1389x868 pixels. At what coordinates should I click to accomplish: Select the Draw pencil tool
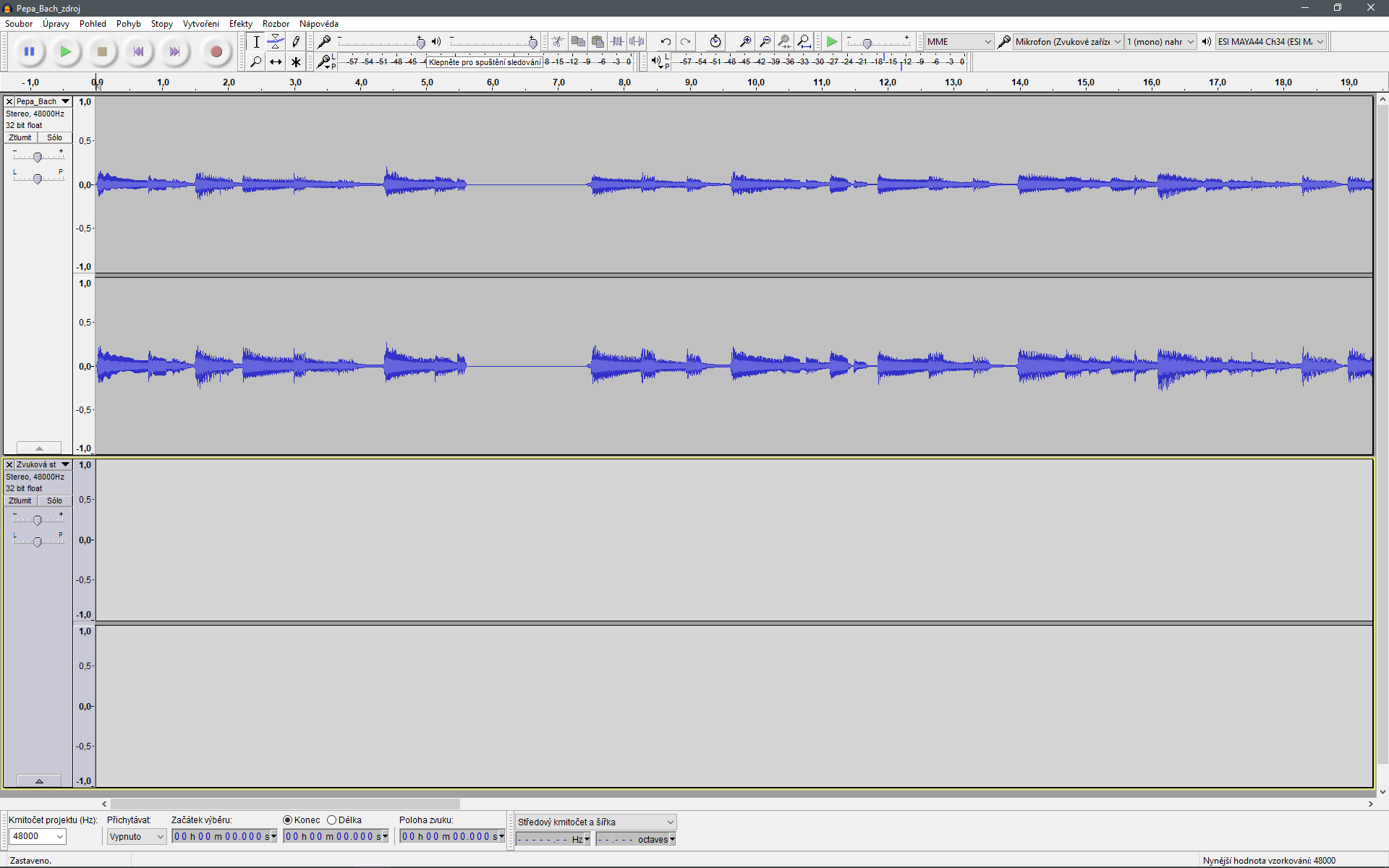click(296, 42)
